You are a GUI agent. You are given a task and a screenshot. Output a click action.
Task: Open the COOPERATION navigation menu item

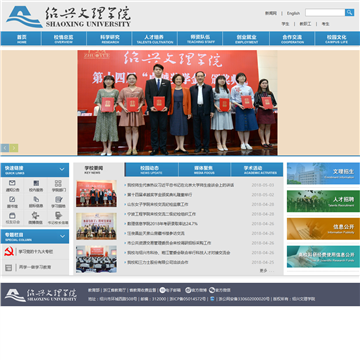(292, 39)
